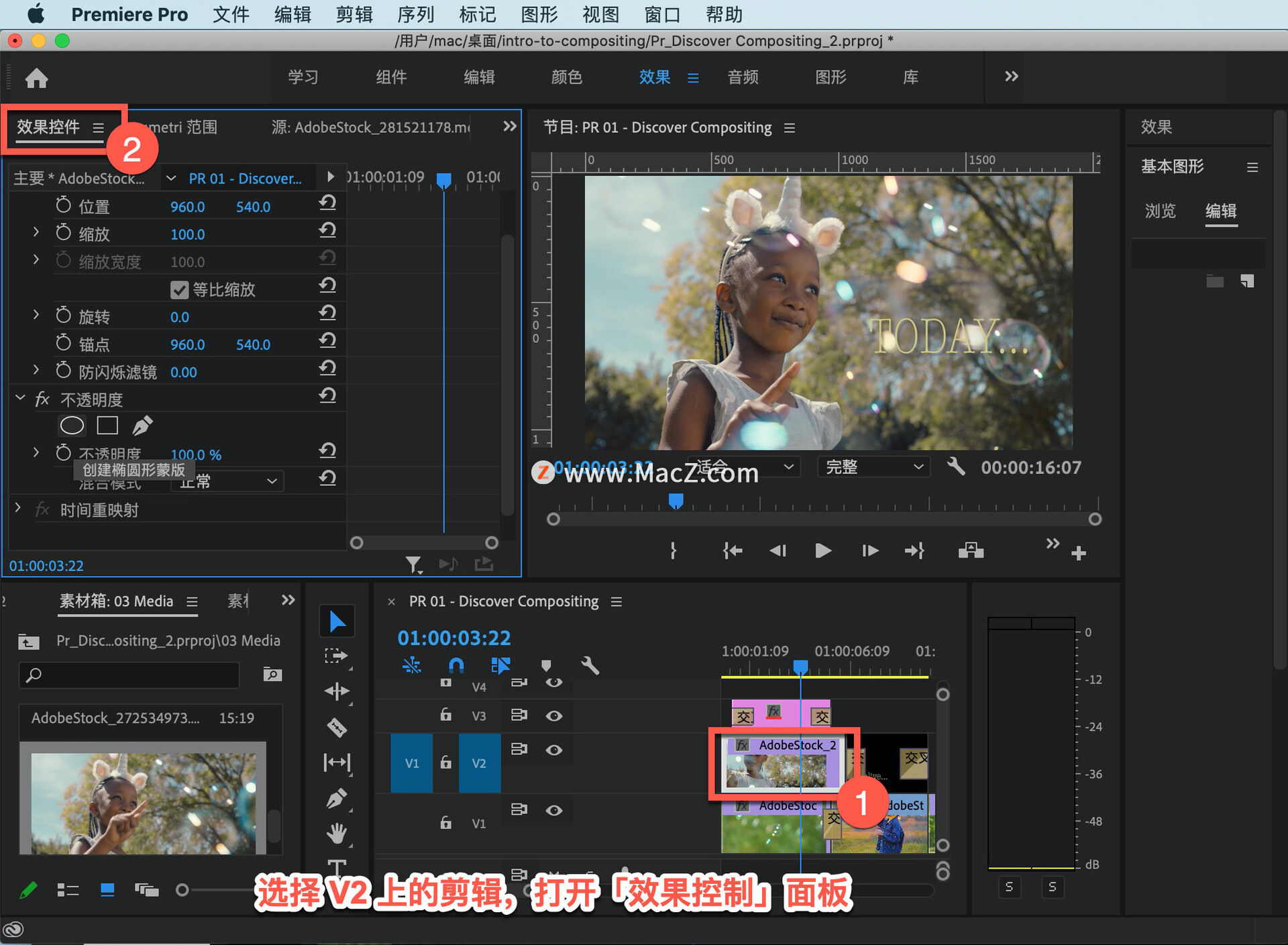Screen dimensions: 1288x945
Task: Select the Pen tool in toolbar
Action: click(337, 799)
